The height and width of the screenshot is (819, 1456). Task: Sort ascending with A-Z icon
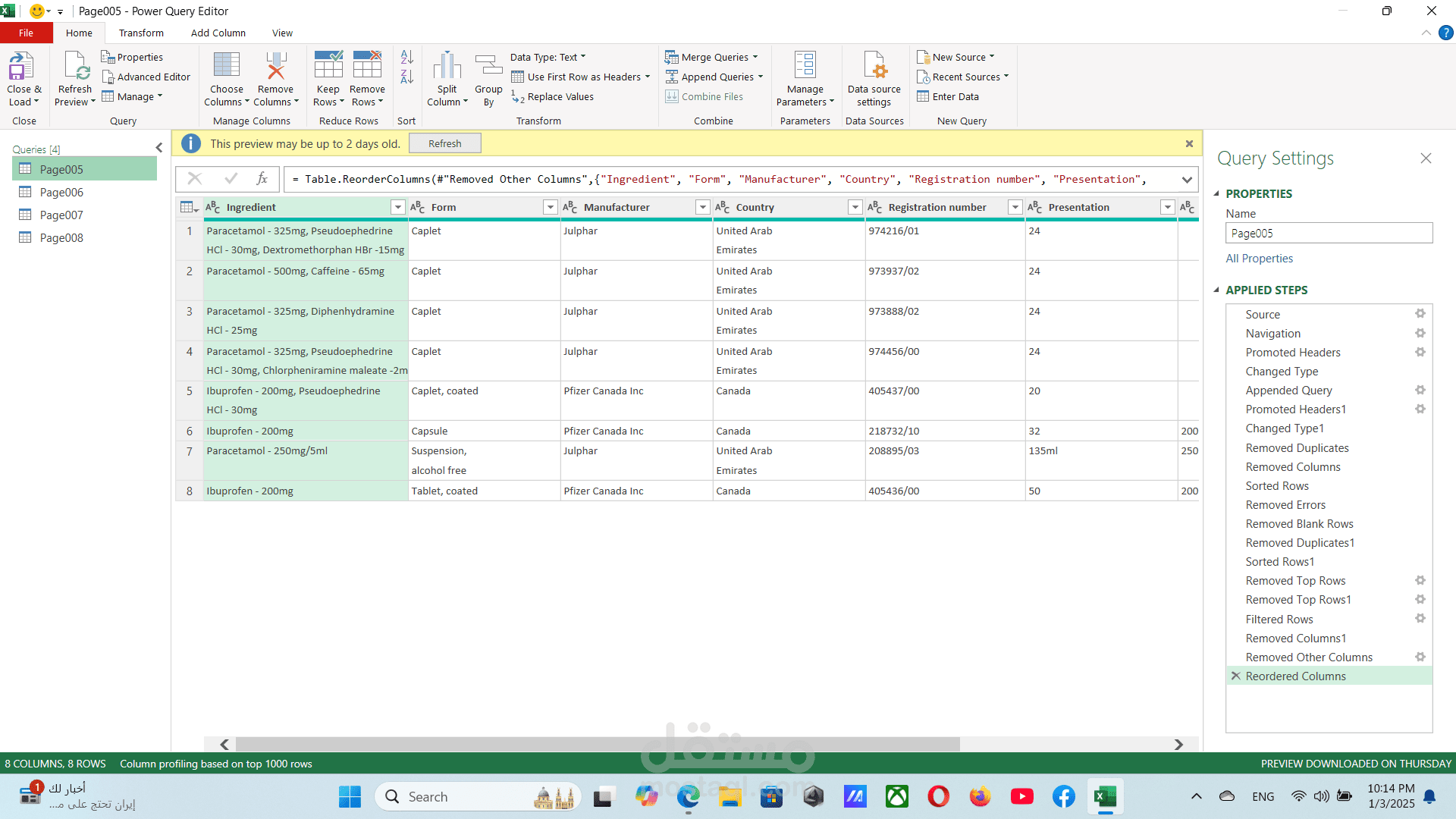407,57
